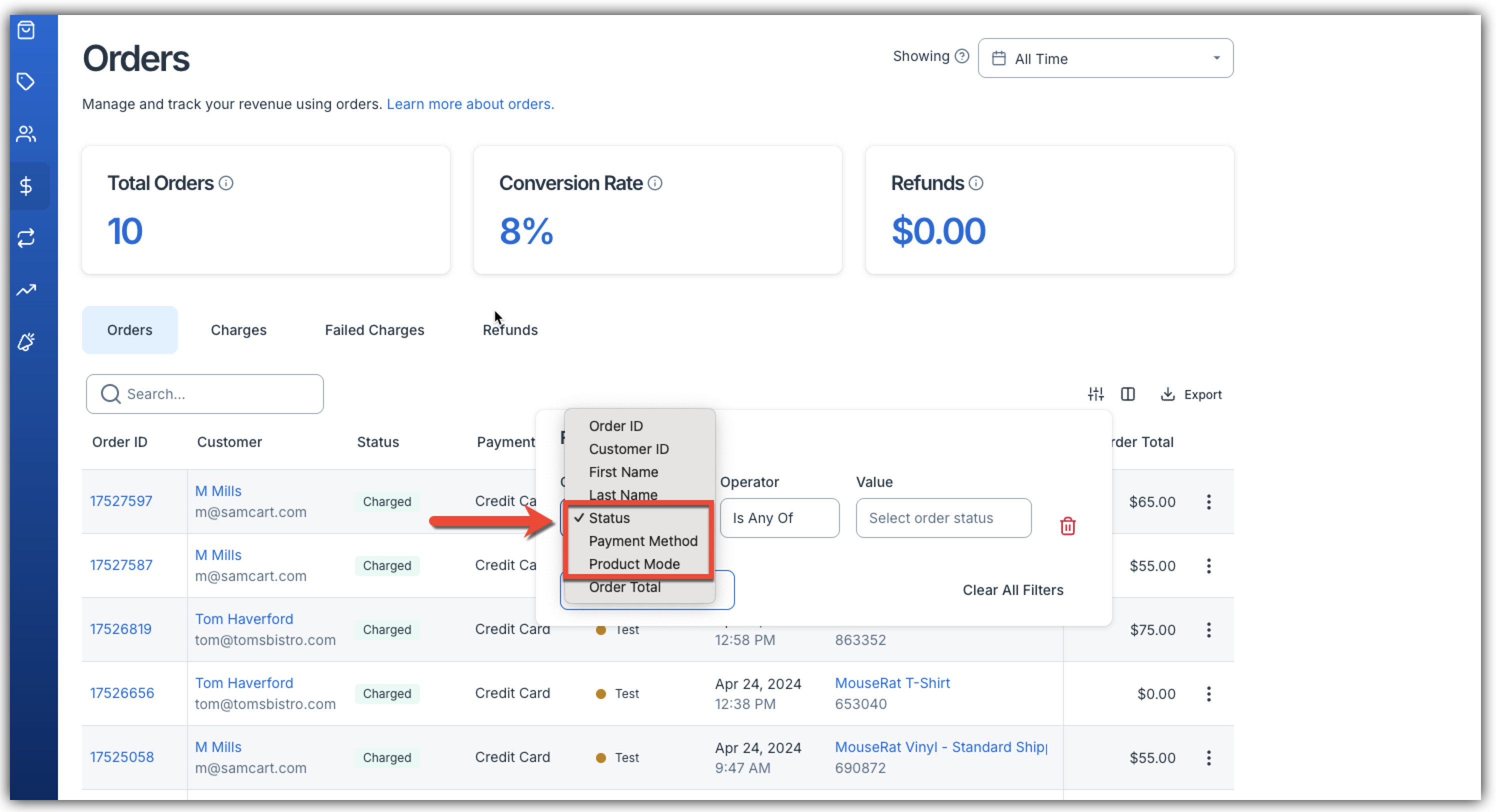
Task: Open the three-dot menu for the $65.00 order
Action: coord(1208,502)
